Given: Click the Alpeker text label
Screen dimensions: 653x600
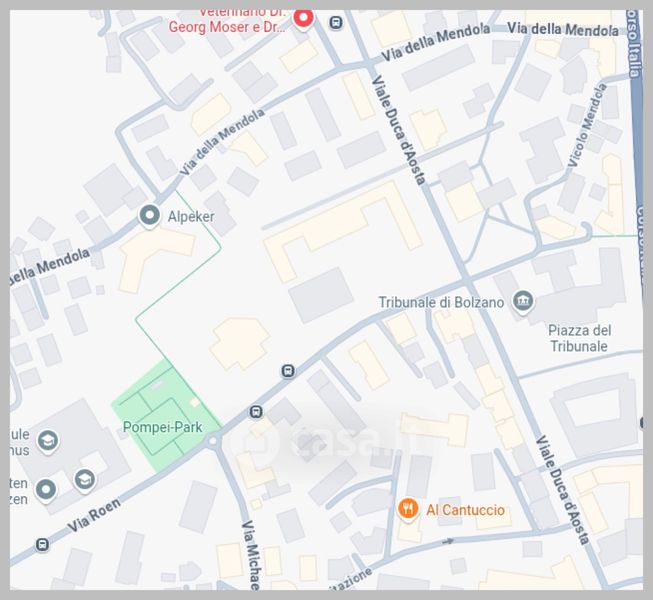Looking at the screenshot, I should 191,217.
